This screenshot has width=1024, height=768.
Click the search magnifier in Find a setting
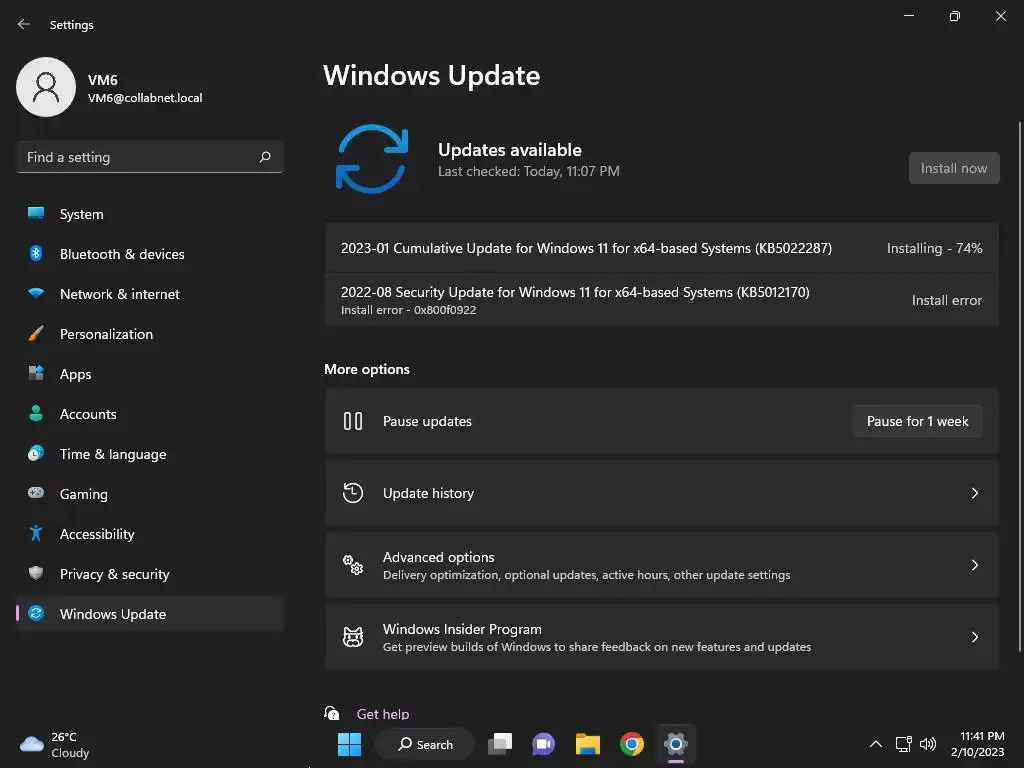(x=265, y=157)
